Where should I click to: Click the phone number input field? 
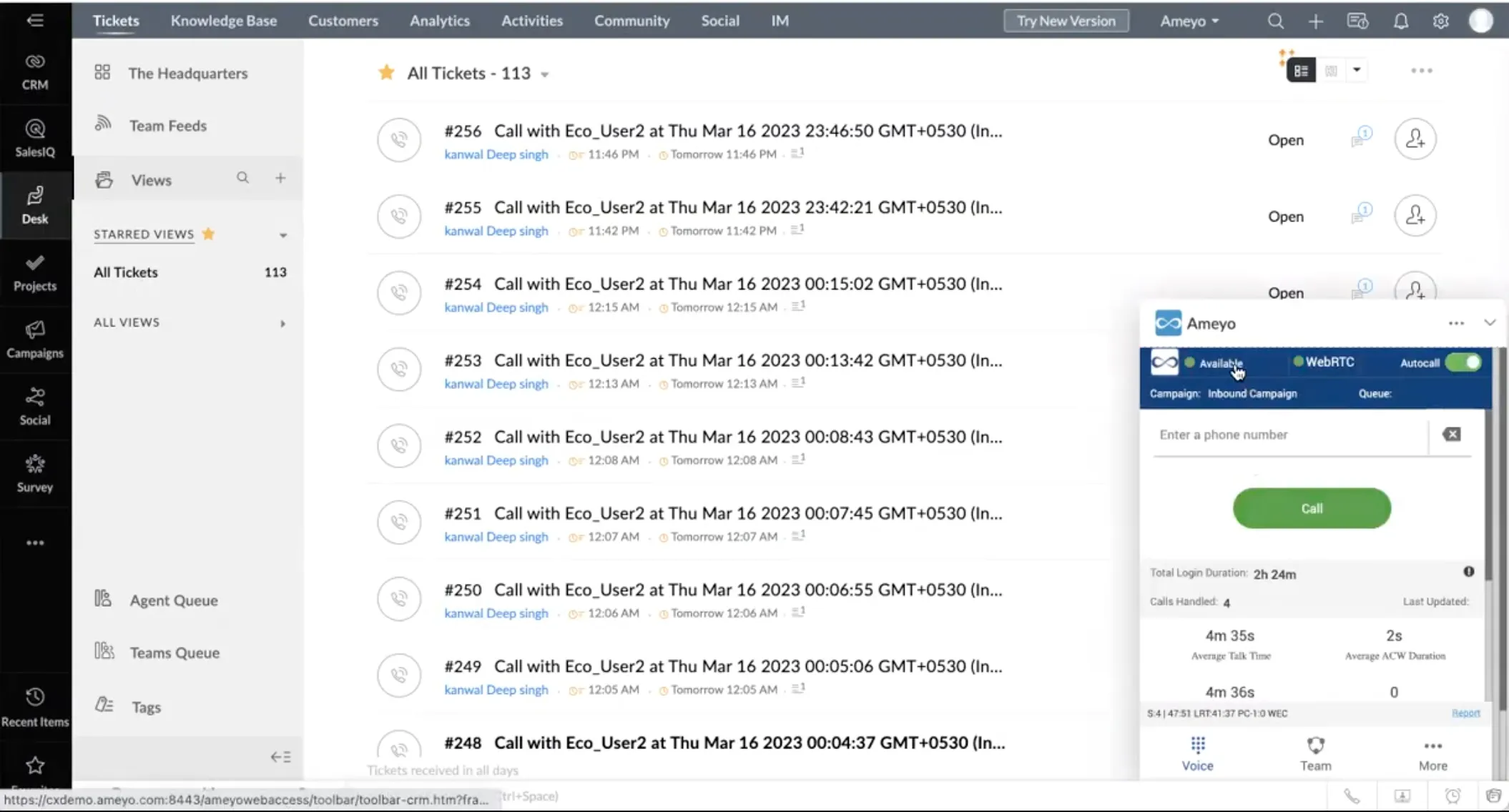coord(1289,435)
